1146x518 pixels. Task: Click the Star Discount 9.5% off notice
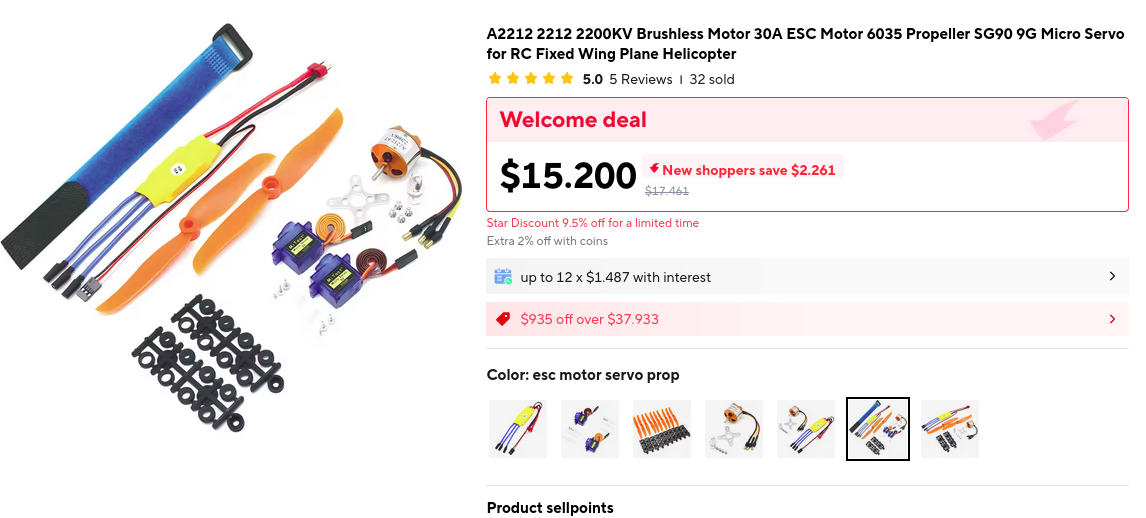tap(593, 223)
